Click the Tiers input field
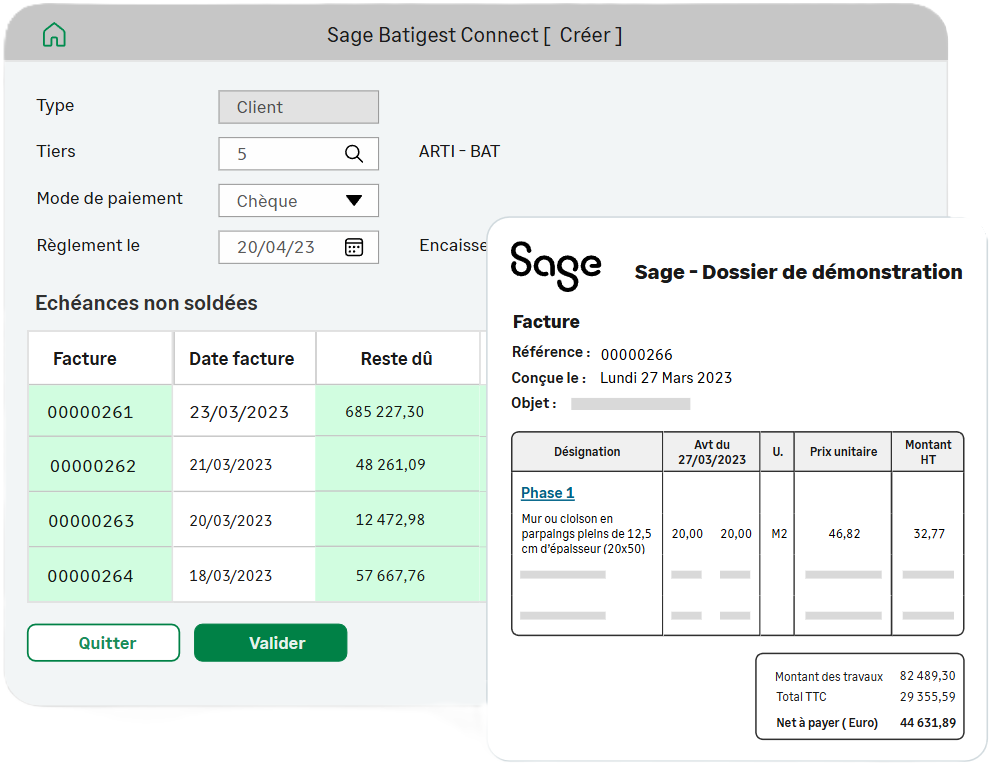 pyautogui.click(x=280, y=154)
